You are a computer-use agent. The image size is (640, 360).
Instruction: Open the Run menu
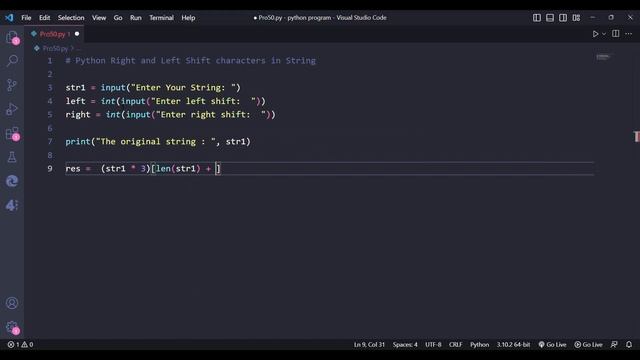(x=136, y=18)
